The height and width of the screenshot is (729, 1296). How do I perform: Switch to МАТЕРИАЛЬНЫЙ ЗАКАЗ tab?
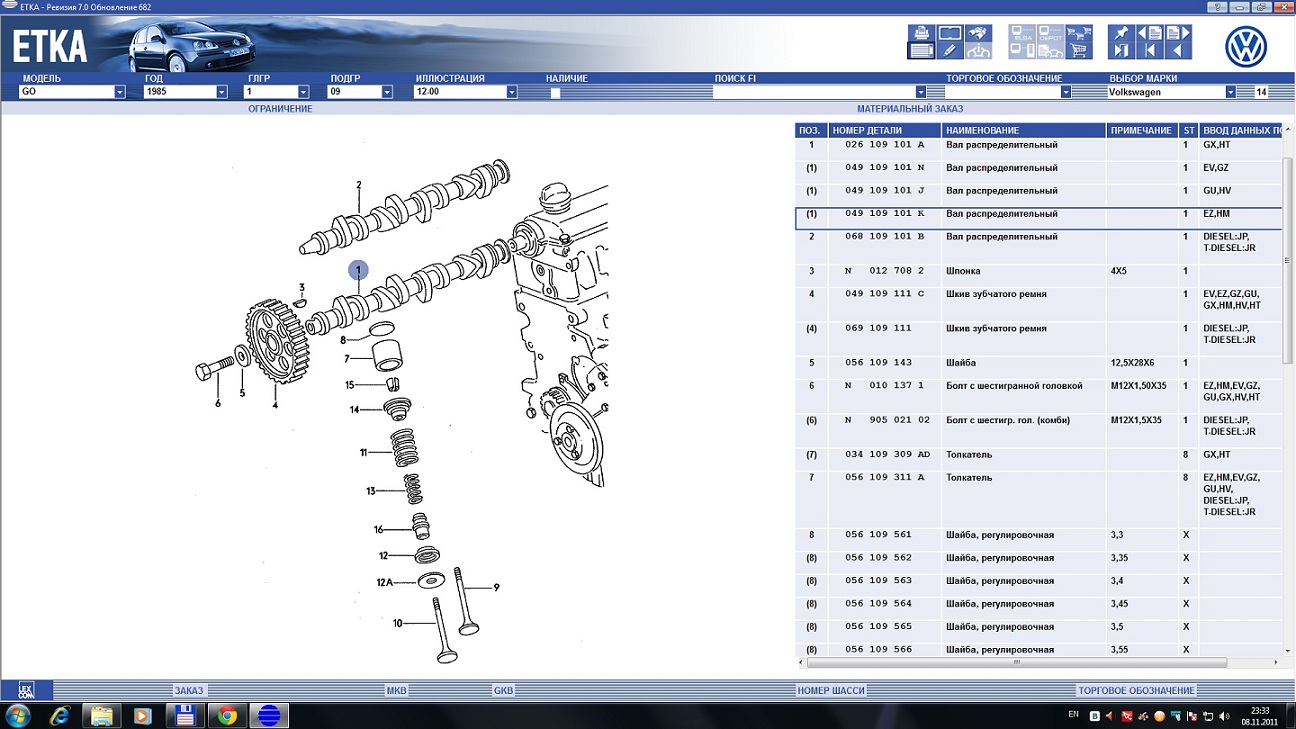point(910,109)
